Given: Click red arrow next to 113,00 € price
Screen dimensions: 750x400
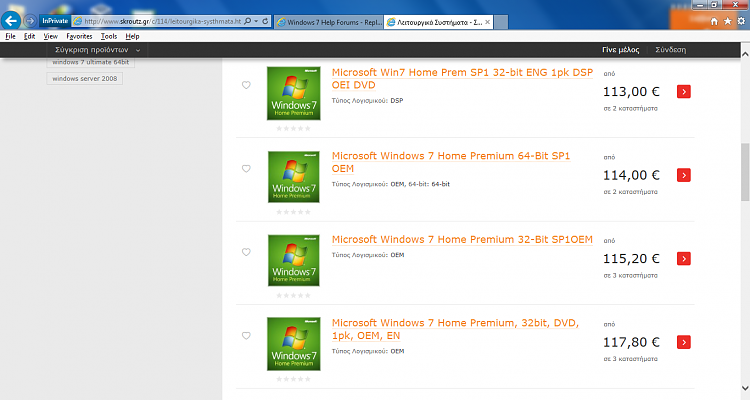Looking at the screenshot, I should click(x=684, y=91).
